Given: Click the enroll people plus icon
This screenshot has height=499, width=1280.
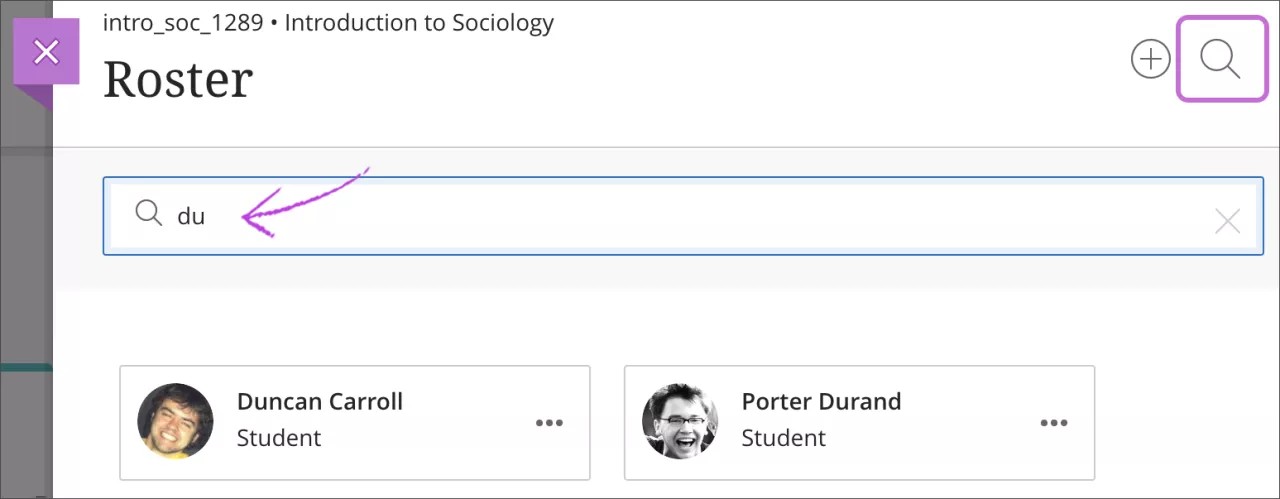Looking at the screenshot, I should [1150, 60].
